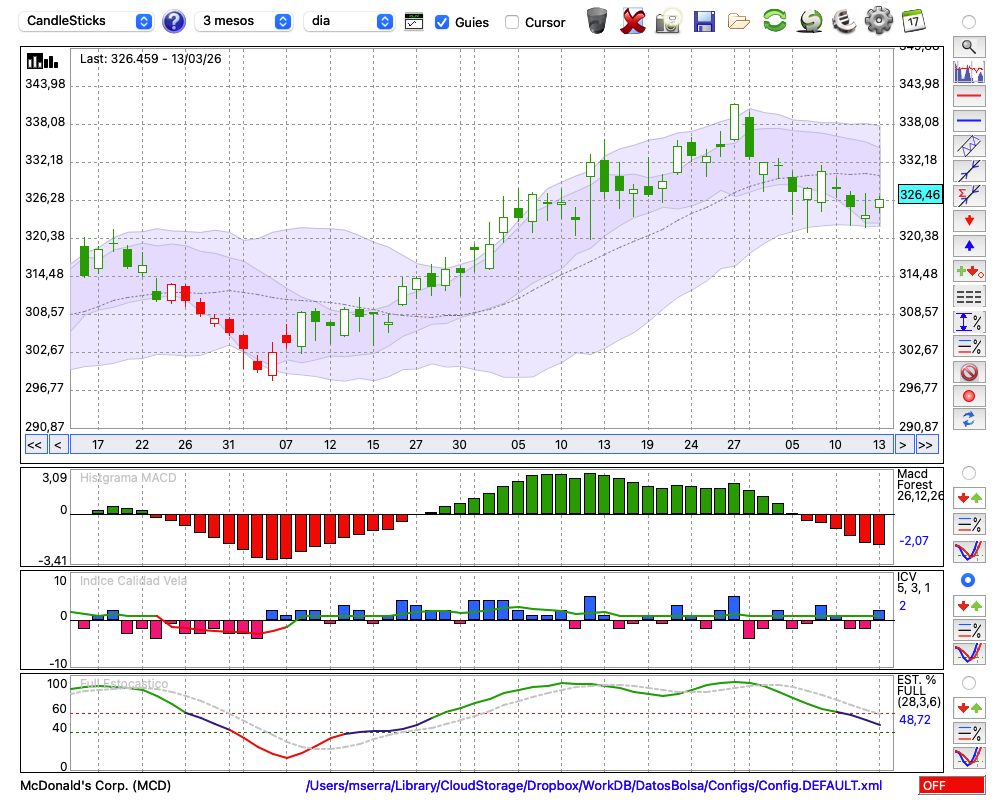Click the MACD panel percent lines button

pyautogui.click(x=969, y=524)
